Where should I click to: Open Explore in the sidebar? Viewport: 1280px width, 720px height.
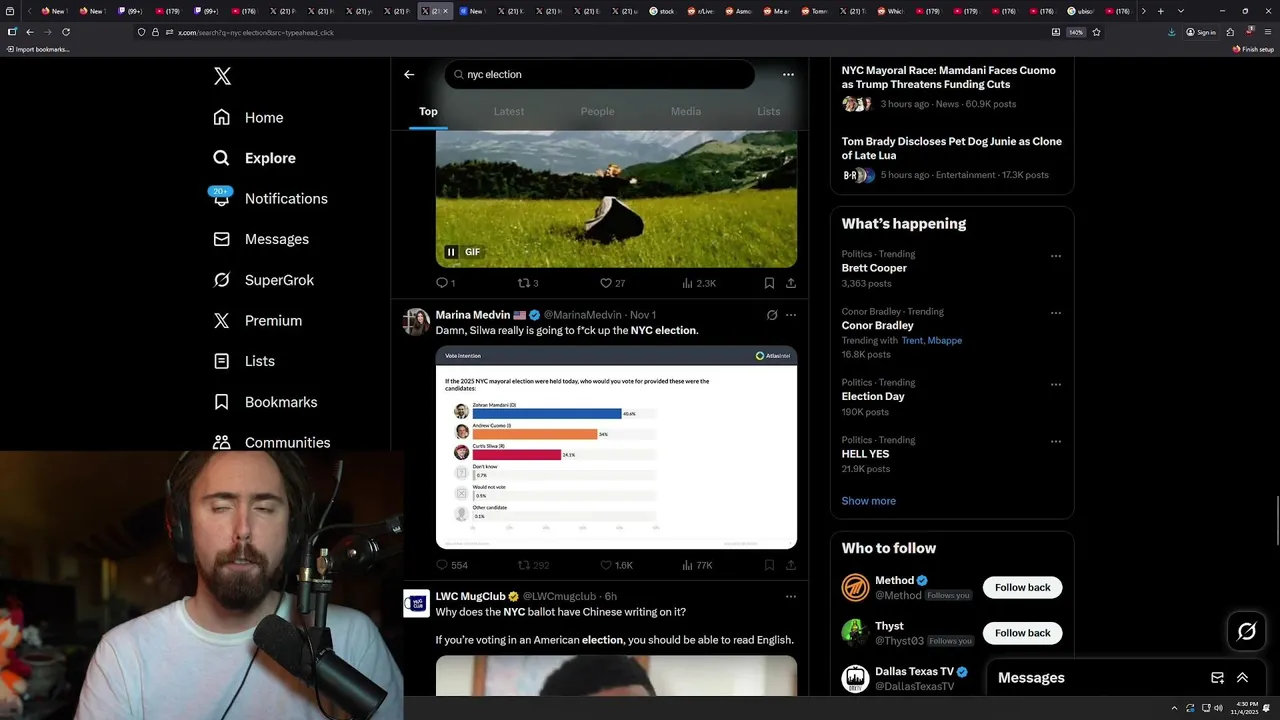tap(254, 158)
